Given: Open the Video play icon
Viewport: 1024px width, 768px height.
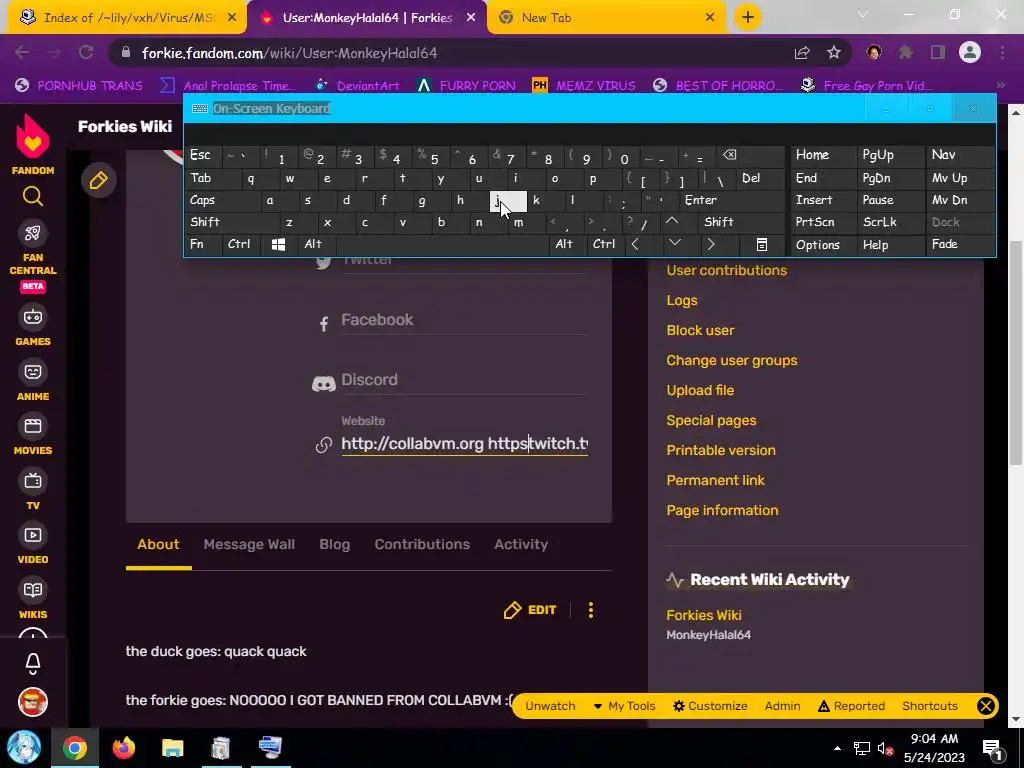Looking at the screenshot, I should [33, 536].
